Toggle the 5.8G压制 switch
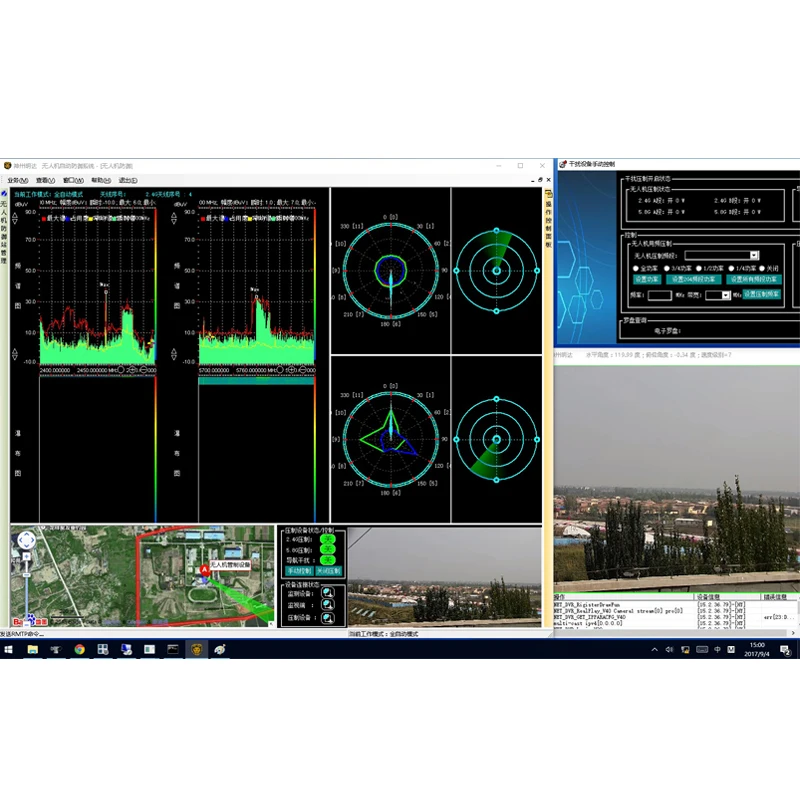The height and width of the screenshot is (800, 800). [x=328, y=548]
